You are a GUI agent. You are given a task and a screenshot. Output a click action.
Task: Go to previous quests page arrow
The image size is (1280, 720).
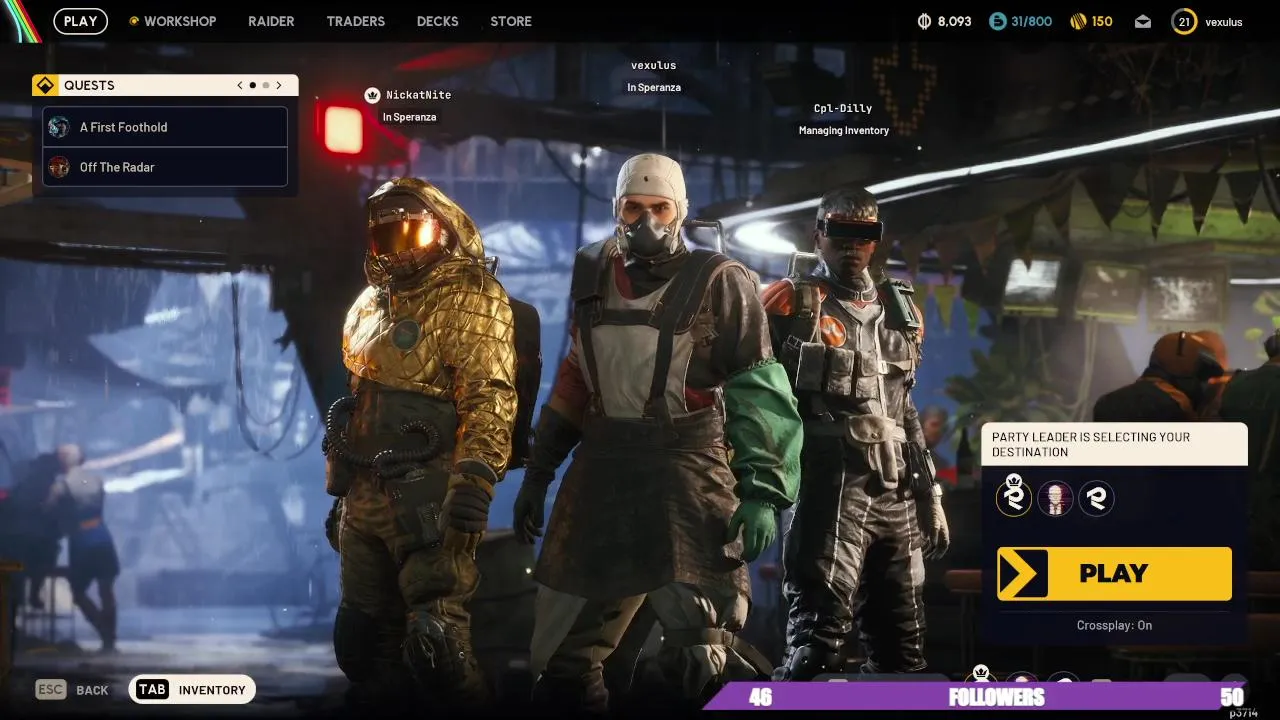[x=240, y=85]
